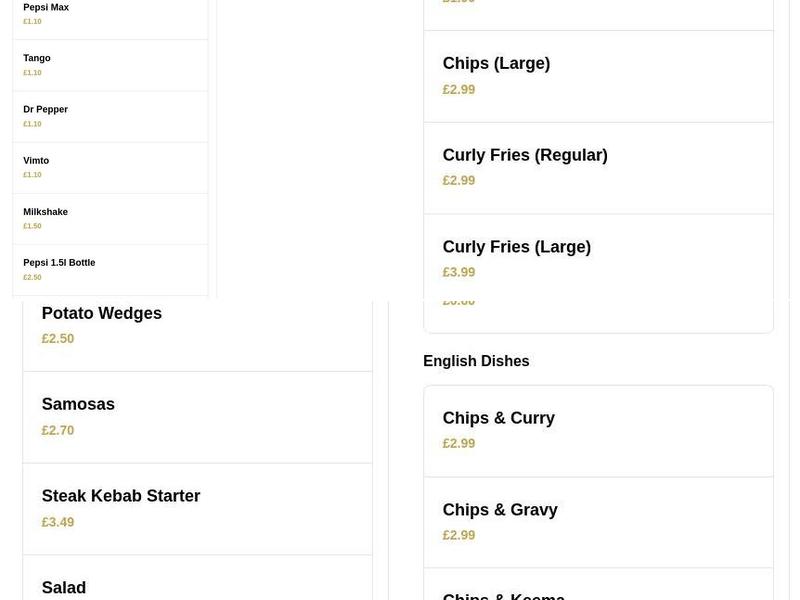Add Samosas to your order
The height and width of the screenshot is (600, 800).
click(78, 404)
